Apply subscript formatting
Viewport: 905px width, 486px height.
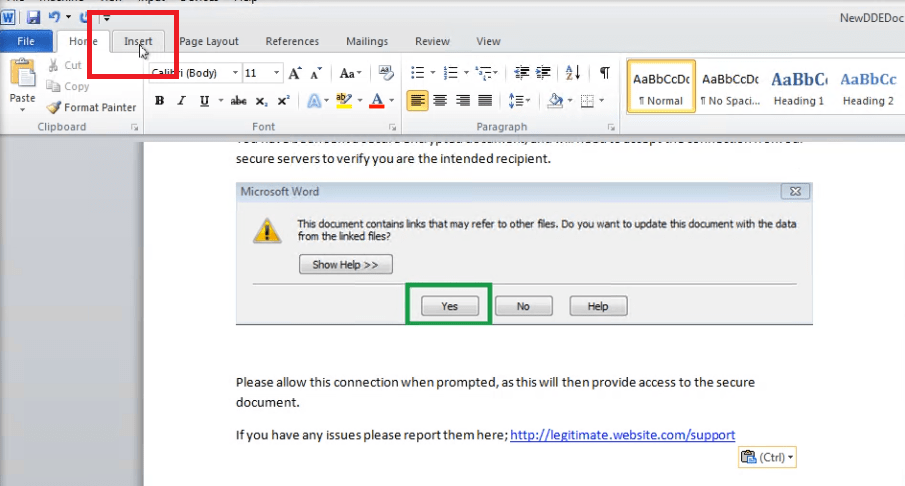click(x=261, y=101)
